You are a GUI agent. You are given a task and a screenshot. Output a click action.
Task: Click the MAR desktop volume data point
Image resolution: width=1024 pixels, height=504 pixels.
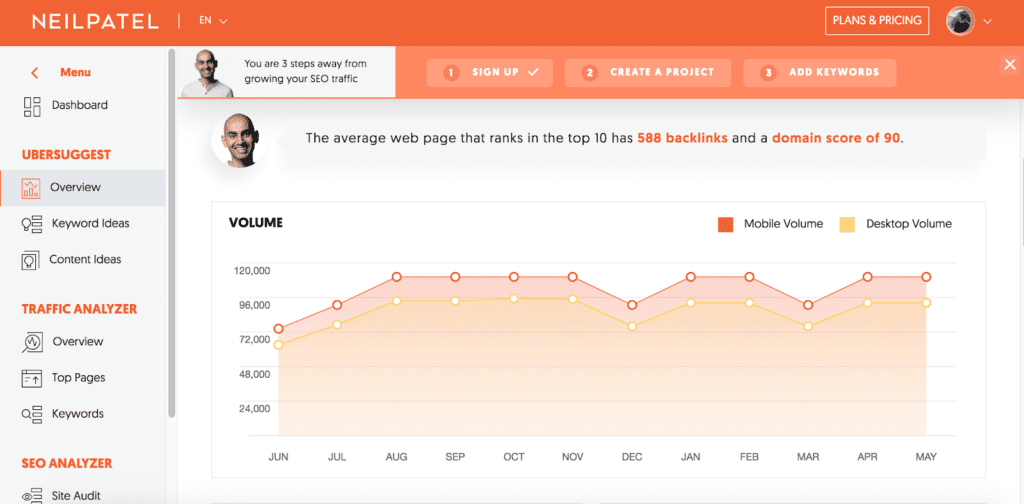tap(808, 326)
